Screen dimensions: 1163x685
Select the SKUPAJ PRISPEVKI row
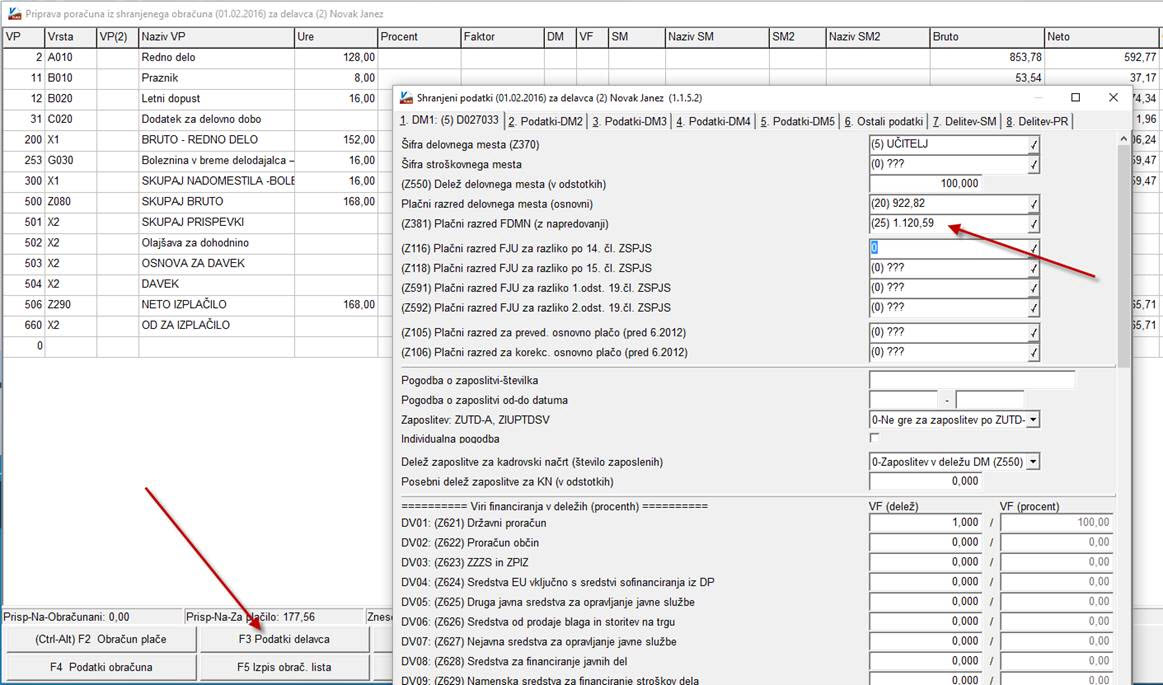pyautogui.click(x=197, y=222)
